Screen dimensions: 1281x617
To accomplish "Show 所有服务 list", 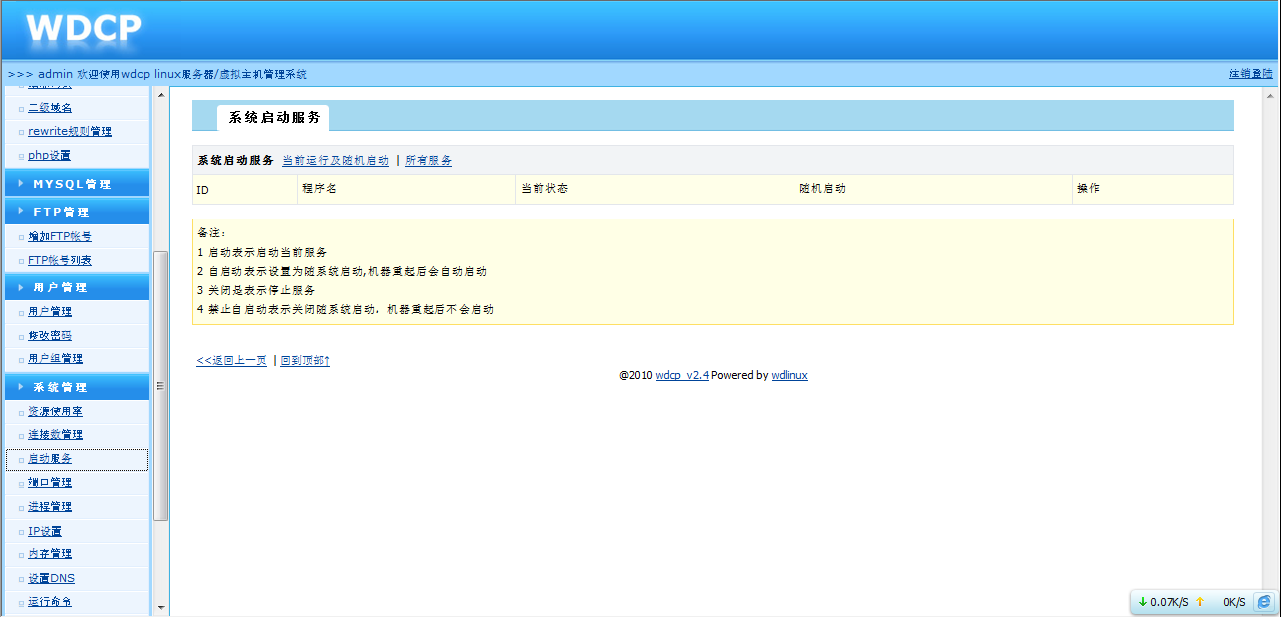I will [x=428, y=160].
